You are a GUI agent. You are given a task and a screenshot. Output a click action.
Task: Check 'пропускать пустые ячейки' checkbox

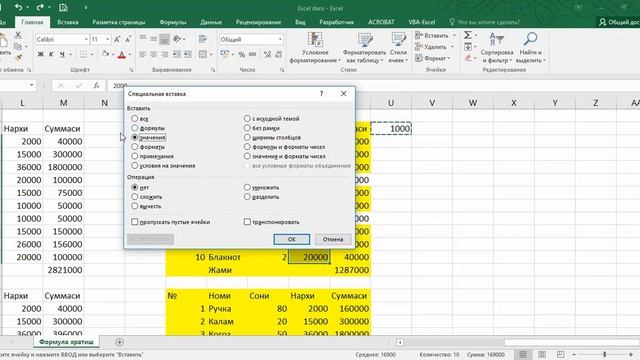coord(135,222)
